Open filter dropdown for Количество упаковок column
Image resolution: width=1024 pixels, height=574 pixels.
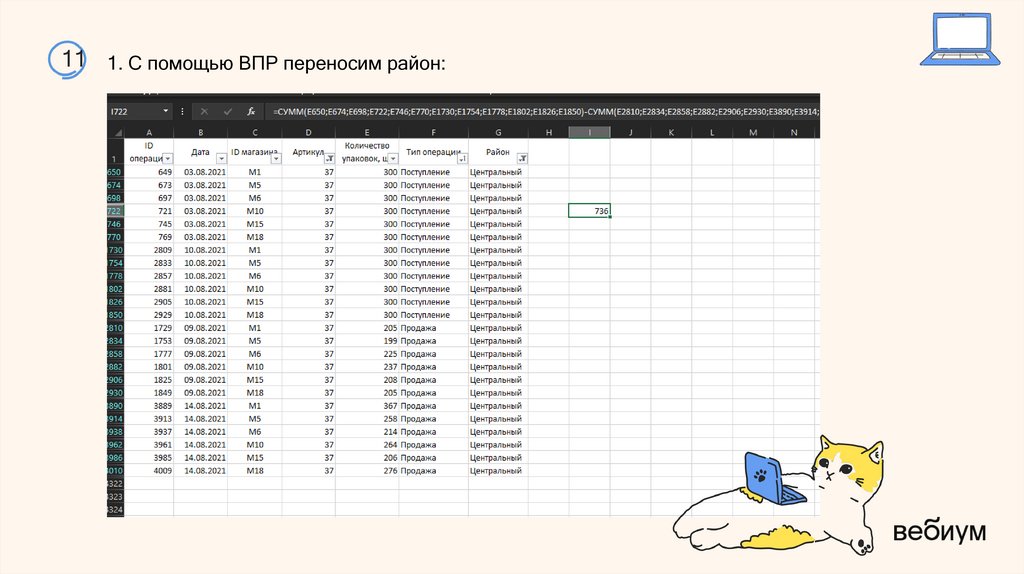point(393,159)
